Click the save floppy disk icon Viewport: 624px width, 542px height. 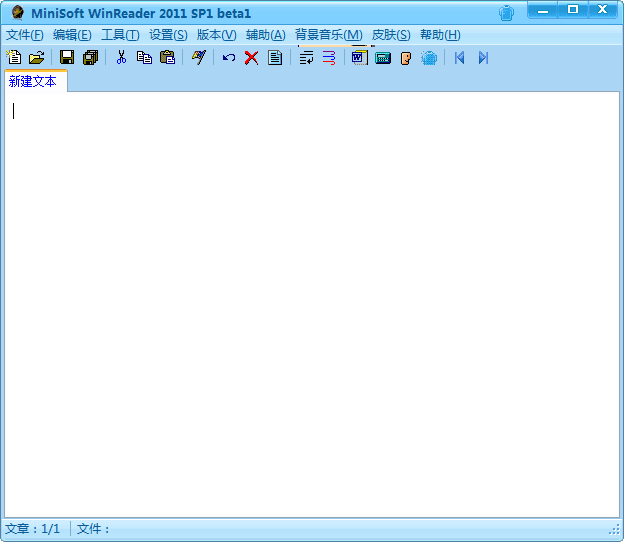click(x=67, y=58)
